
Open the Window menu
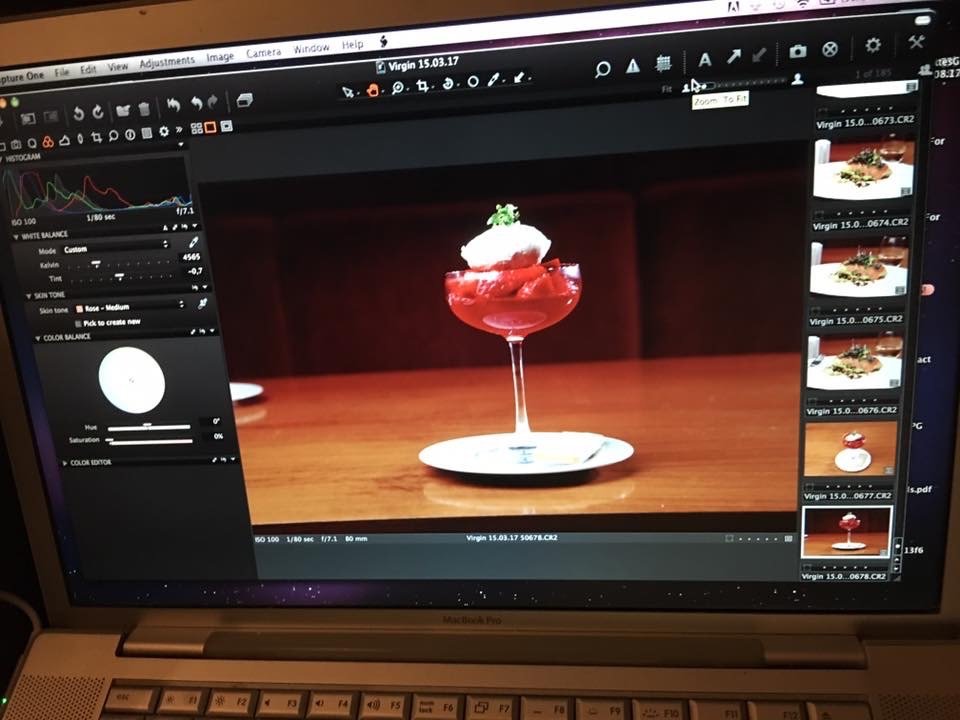[311, 48]
